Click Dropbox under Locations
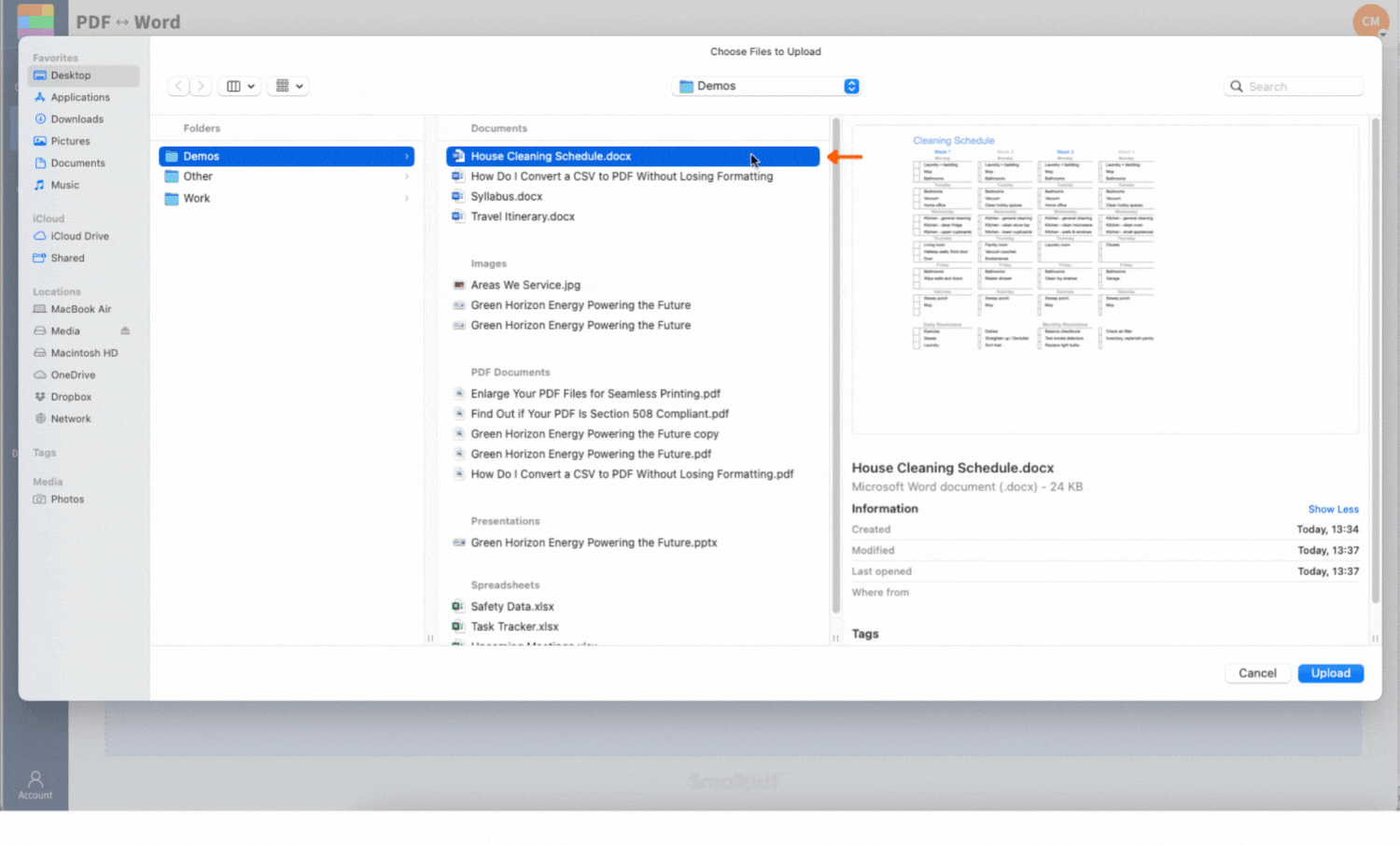 (73, 396)
